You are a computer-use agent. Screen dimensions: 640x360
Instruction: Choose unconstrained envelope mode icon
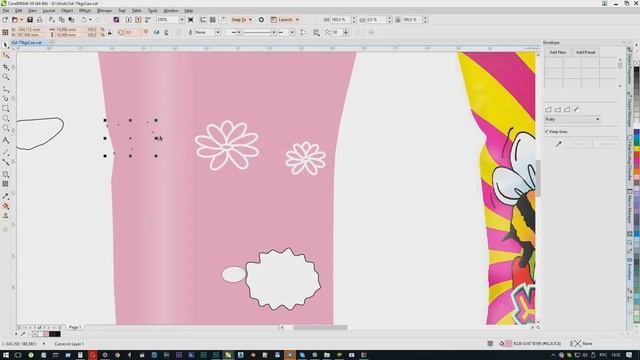pyautogui.click(x=576, y=109)
